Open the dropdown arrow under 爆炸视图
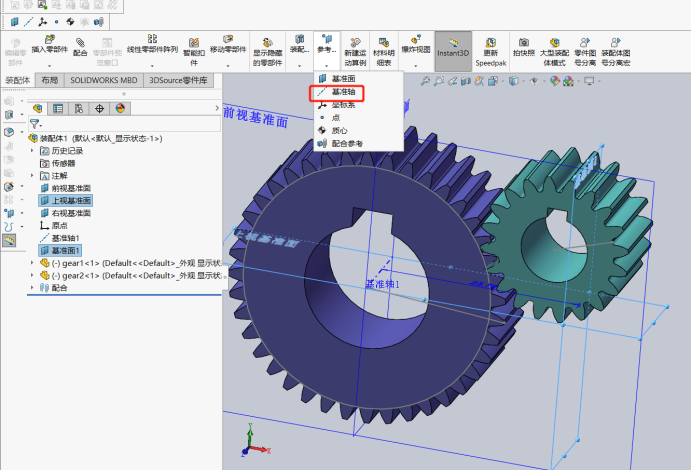Viewport: 692px width, 470px height. 416,66
